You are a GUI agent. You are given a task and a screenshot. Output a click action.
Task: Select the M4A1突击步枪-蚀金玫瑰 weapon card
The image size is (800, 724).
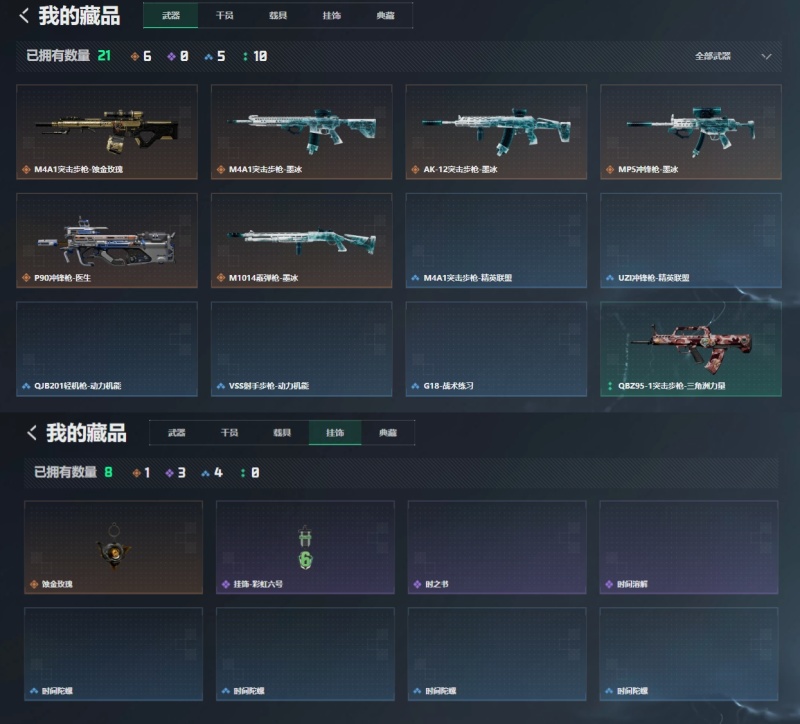tap(107, 132)
